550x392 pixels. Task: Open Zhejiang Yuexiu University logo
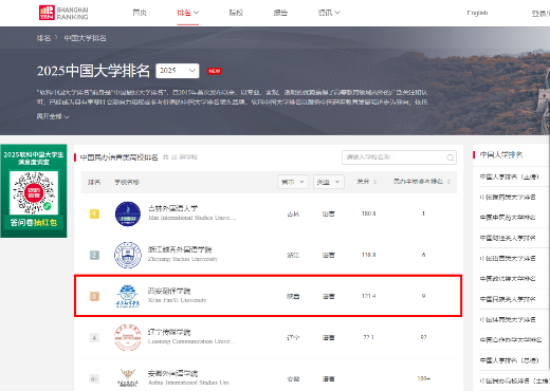coord(128,255)
